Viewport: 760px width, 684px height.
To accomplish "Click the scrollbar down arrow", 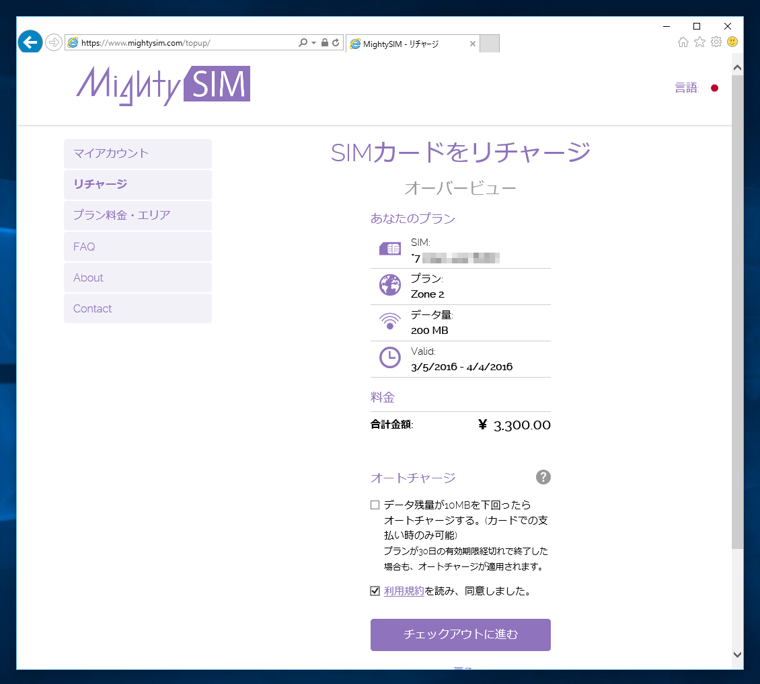I will click(737, 654).
